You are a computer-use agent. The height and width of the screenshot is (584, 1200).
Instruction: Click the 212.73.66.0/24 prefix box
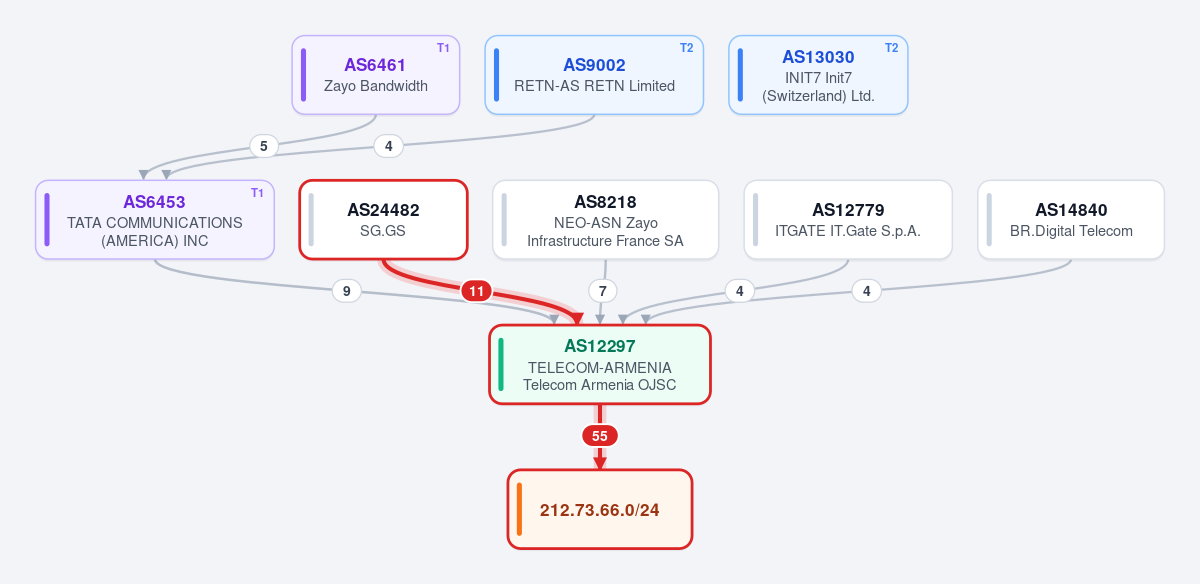click(600, 509)
